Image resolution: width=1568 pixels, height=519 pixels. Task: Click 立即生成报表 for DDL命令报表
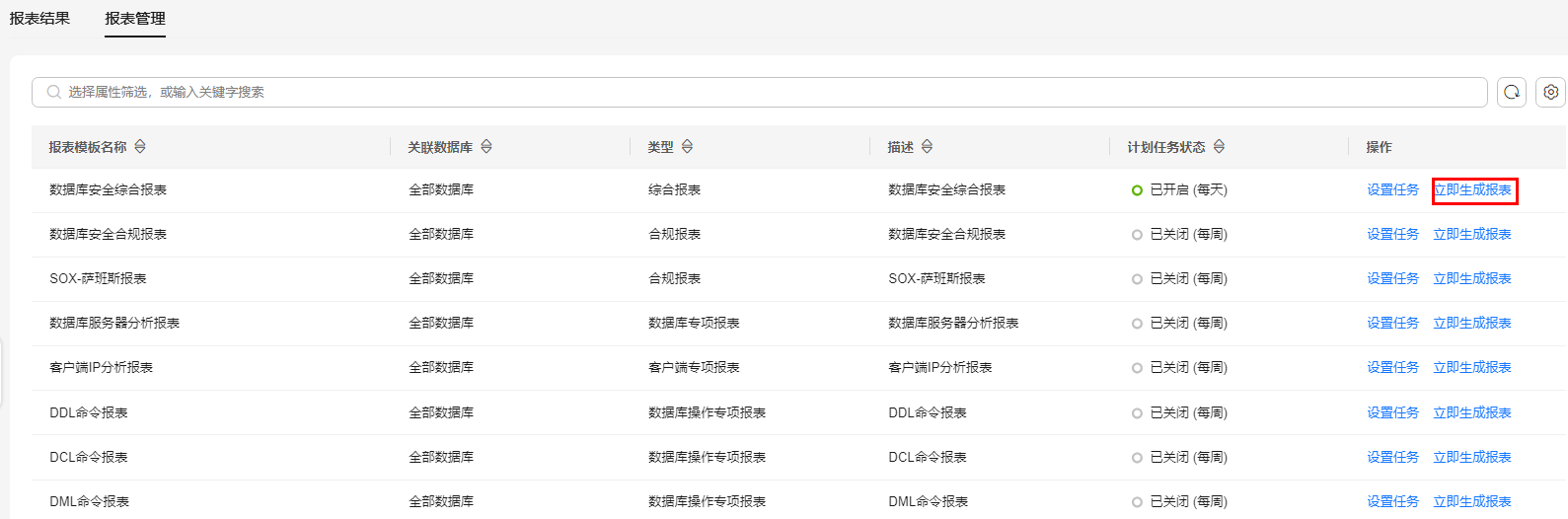(1472, 412)
